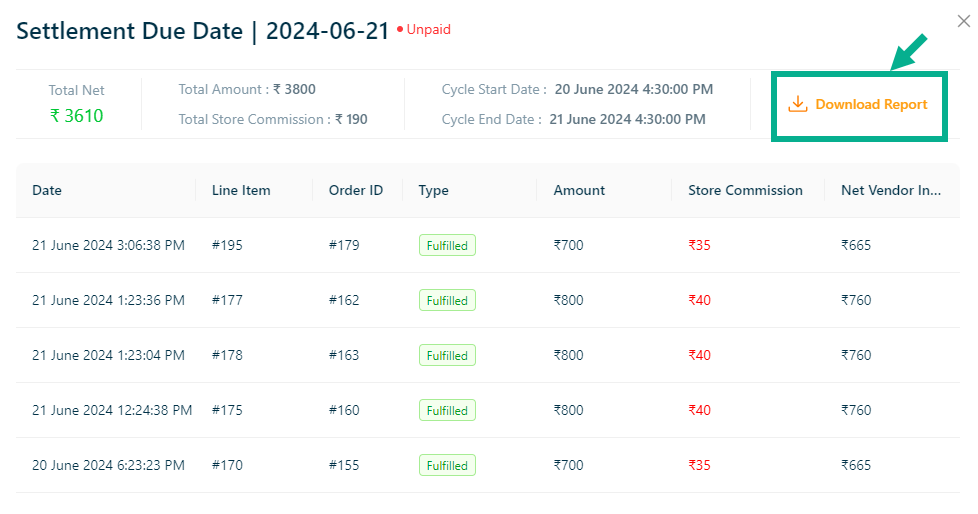Image resolution: width=978 pixels, height=514 pixels.
Task: Select order ID #163
Action: (x=344, y=355)
